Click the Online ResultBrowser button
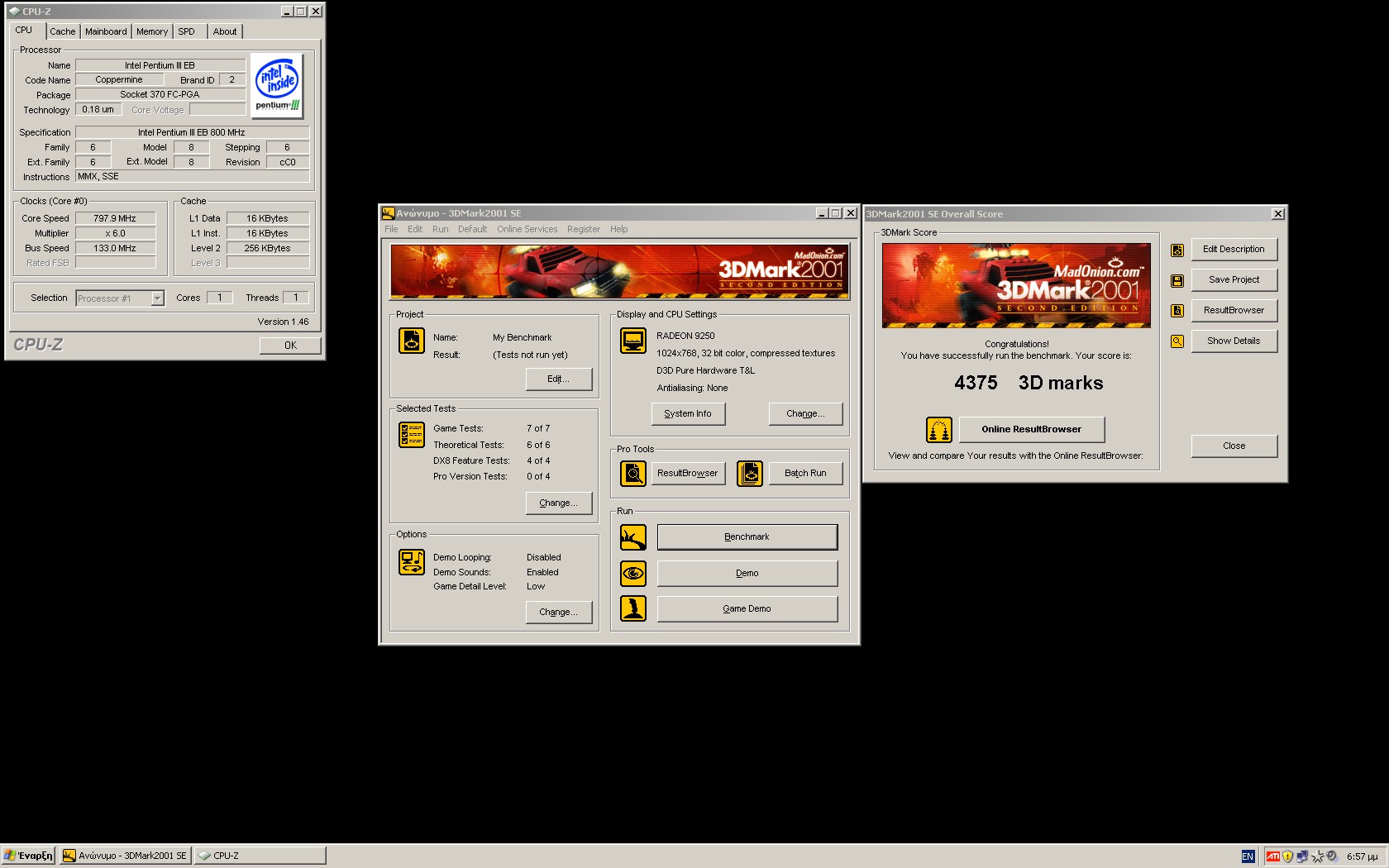The image size is (1389, 868). pyautogui.click(x=1032, y=429)
